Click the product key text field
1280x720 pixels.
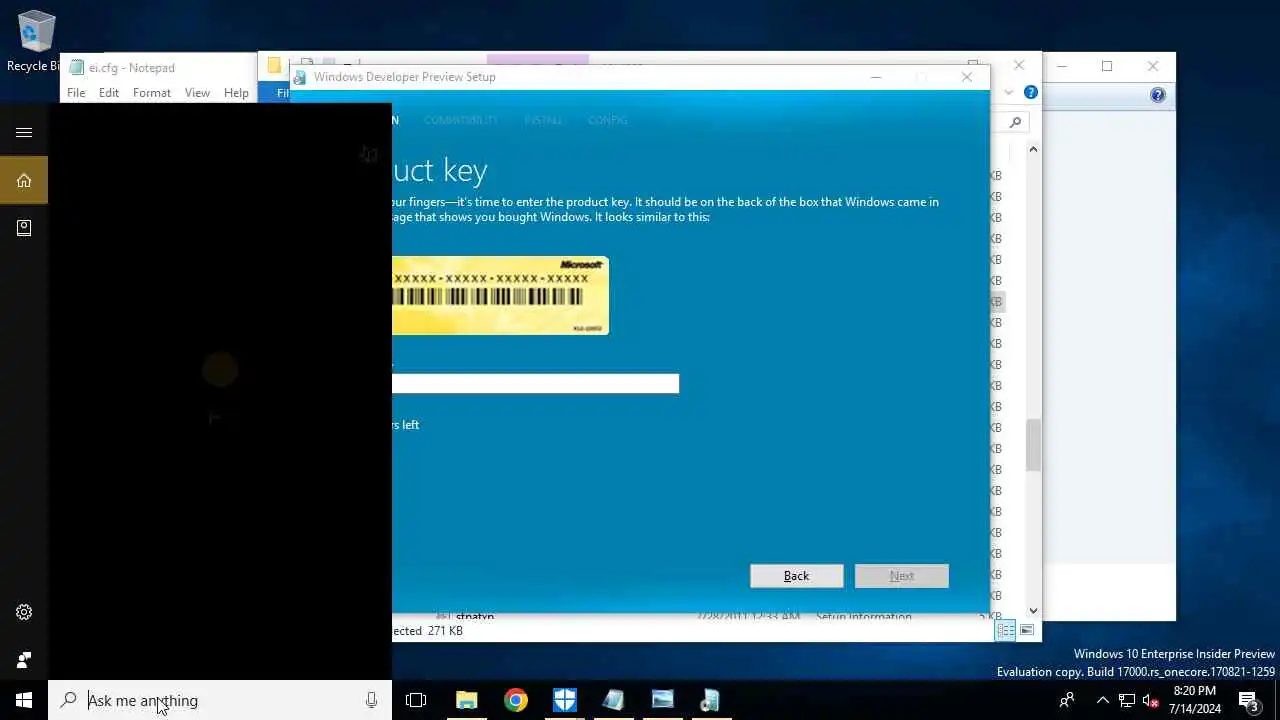click(x=535, y=384)
